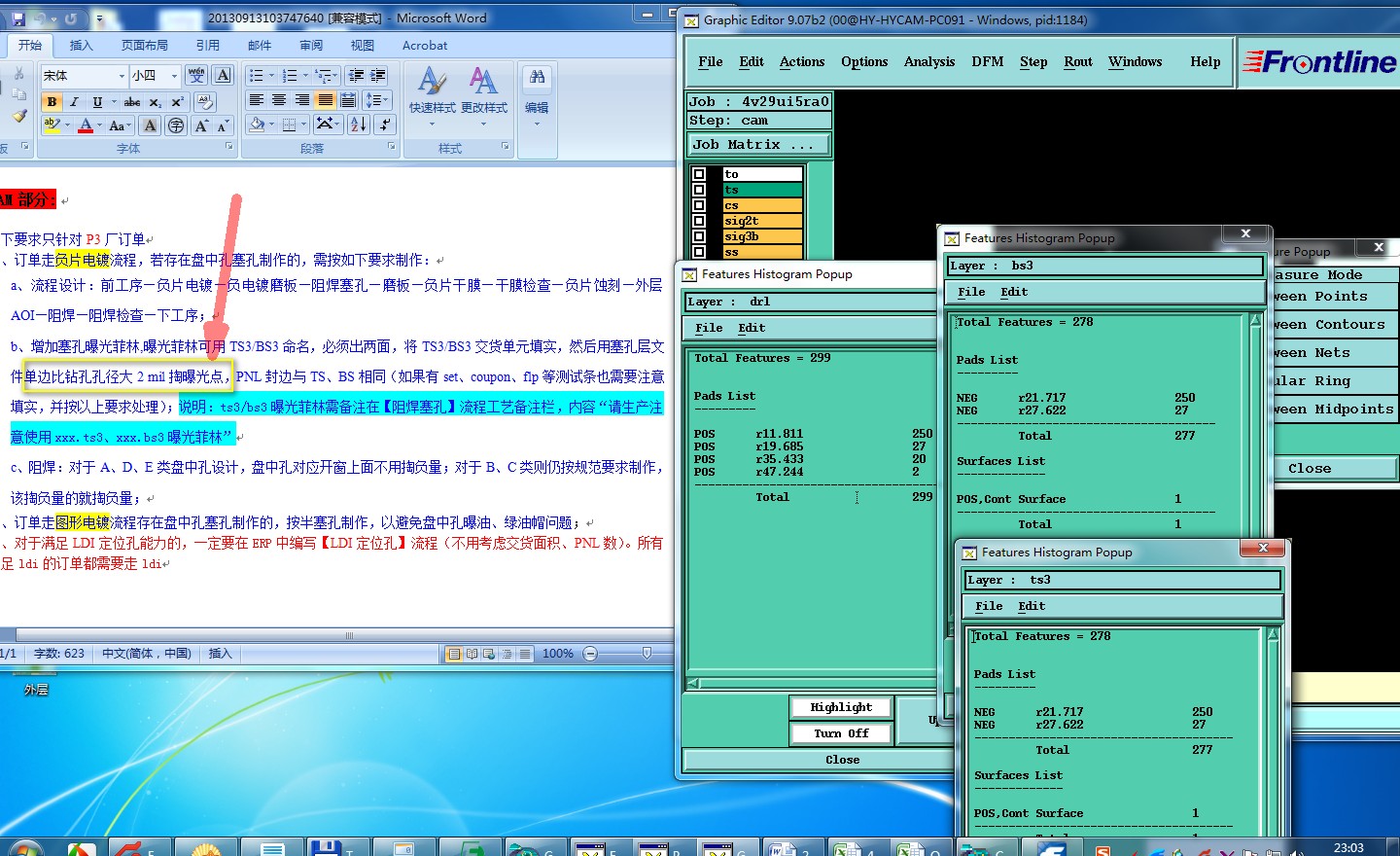Open the font color dropdown arrow
This screenshot has width=1400, height=856.
tap(100, 125)
